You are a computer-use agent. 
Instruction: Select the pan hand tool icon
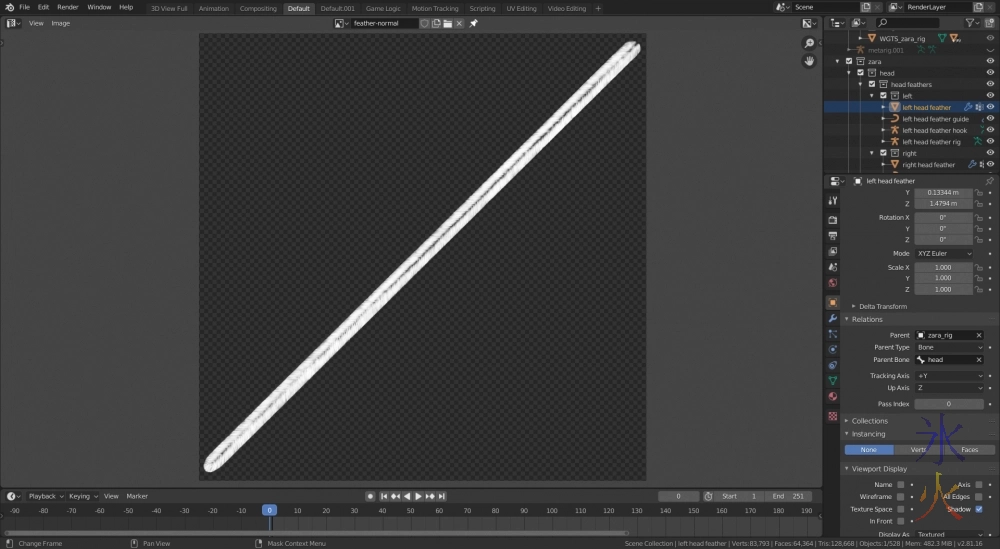click(809, 61)
